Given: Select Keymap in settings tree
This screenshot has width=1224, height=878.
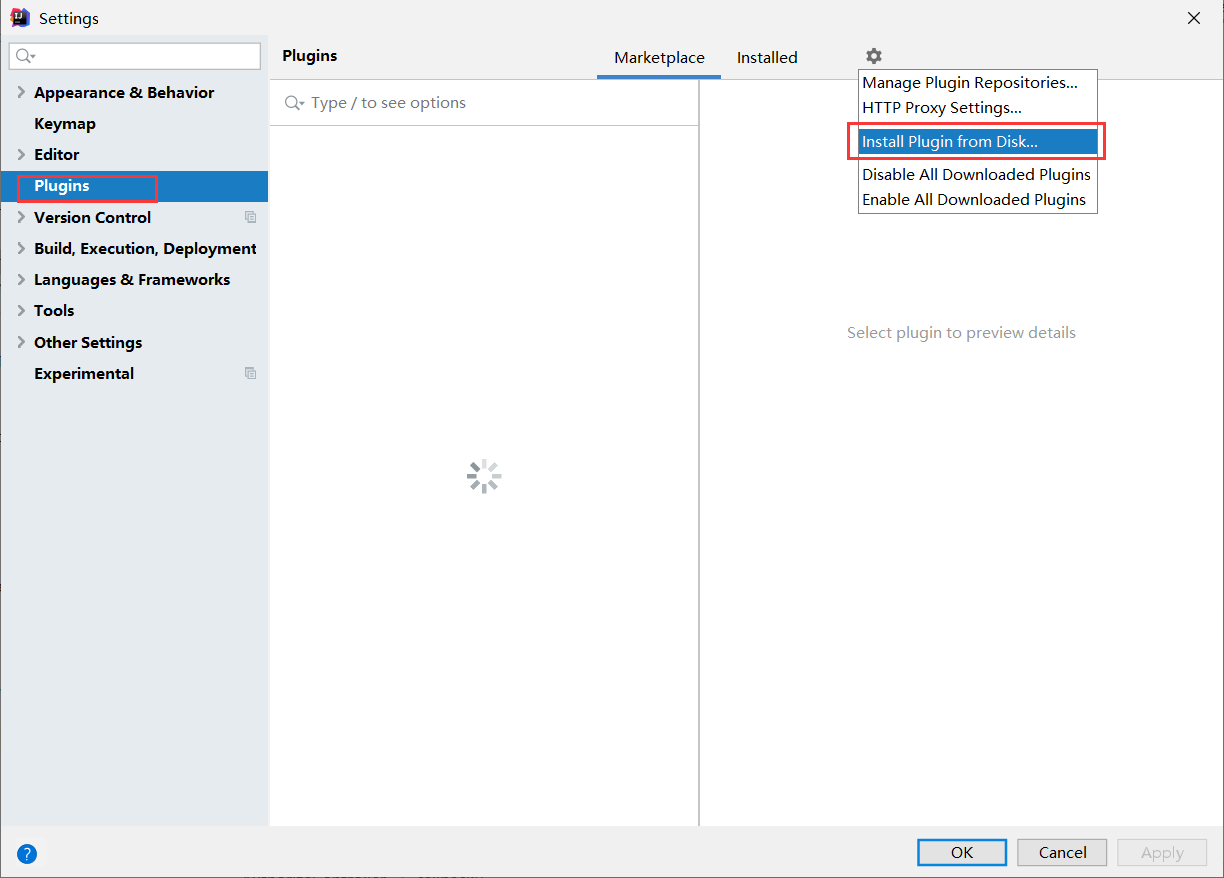Looking at the screenshot, I should pyautogui.click(x=65, y=124).
